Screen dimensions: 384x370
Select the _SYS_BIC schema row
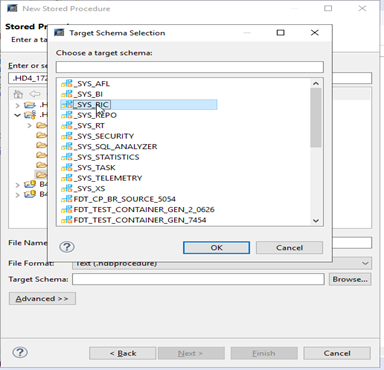(139, 105)
